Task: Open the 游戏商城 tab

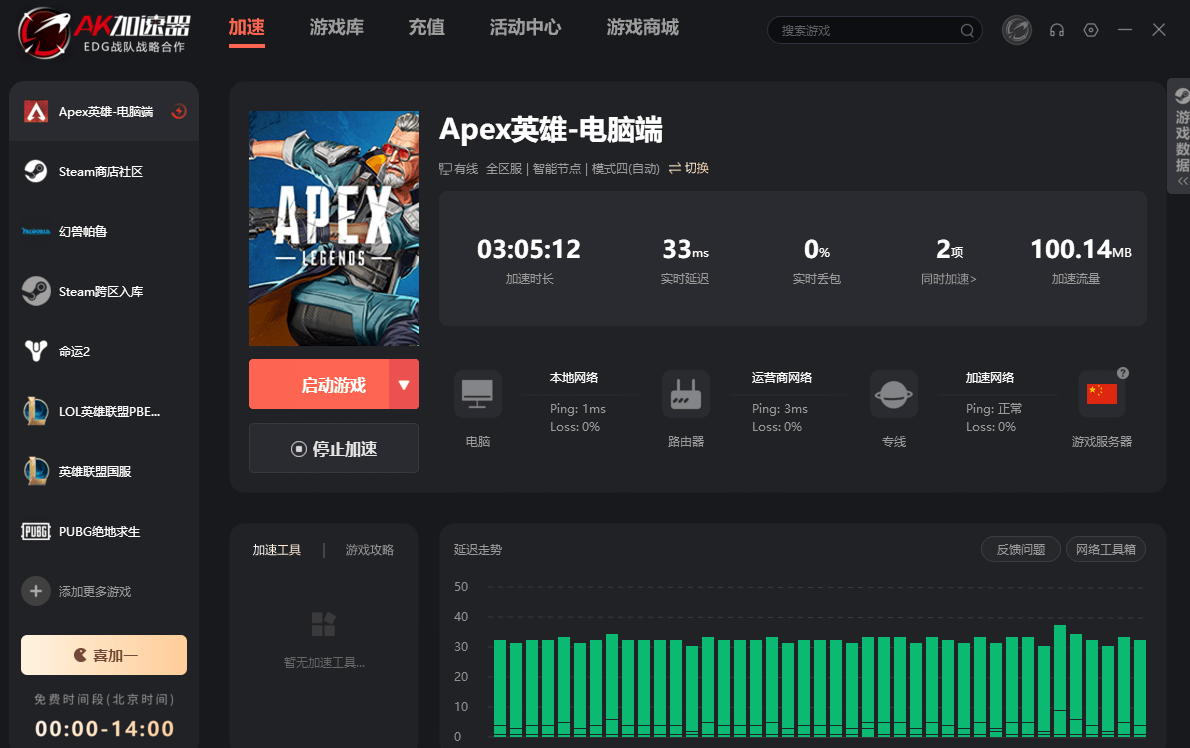Action: [642, 27]
